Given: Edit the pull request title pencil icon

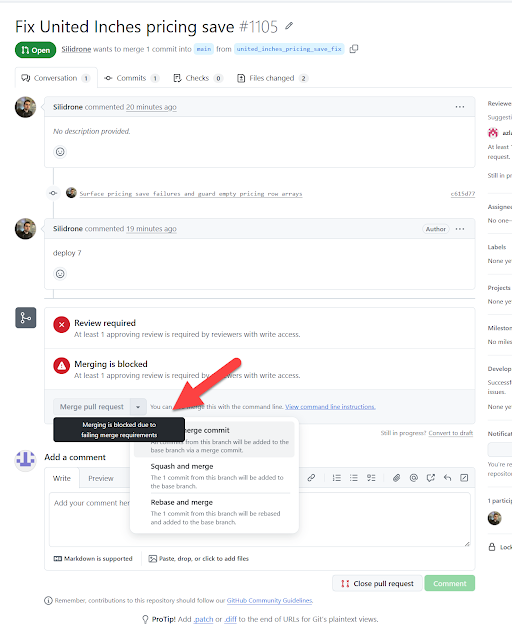Looking at the screenshot, I should (x=289, y=26).
